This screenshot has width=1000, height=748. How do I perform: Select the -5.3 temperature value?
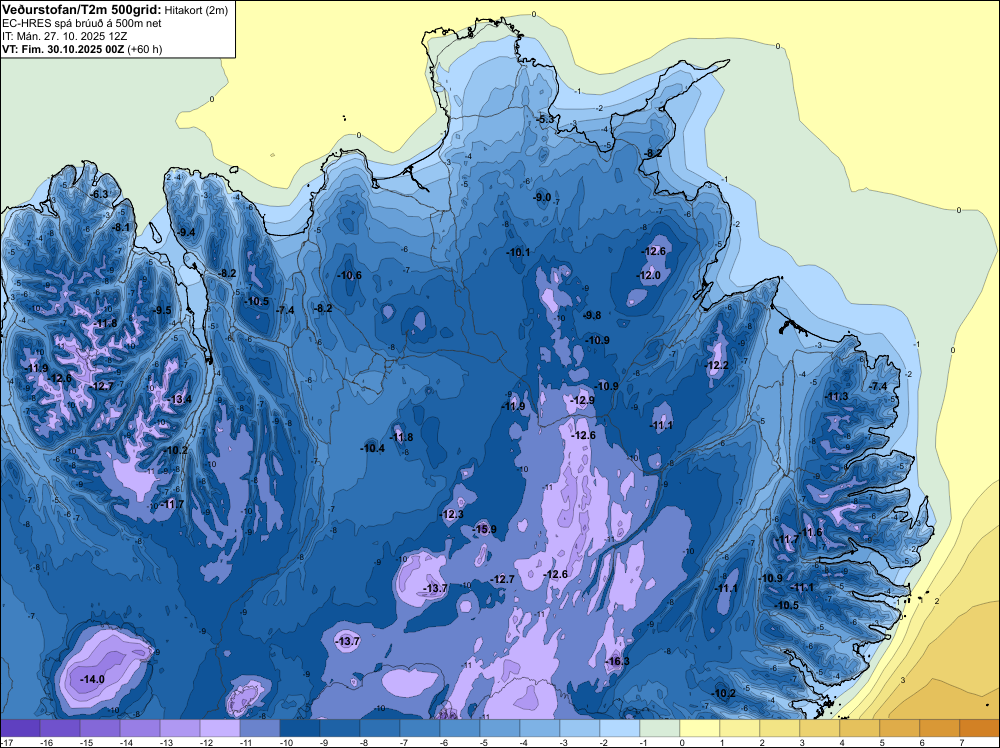[x=545, y=119]
